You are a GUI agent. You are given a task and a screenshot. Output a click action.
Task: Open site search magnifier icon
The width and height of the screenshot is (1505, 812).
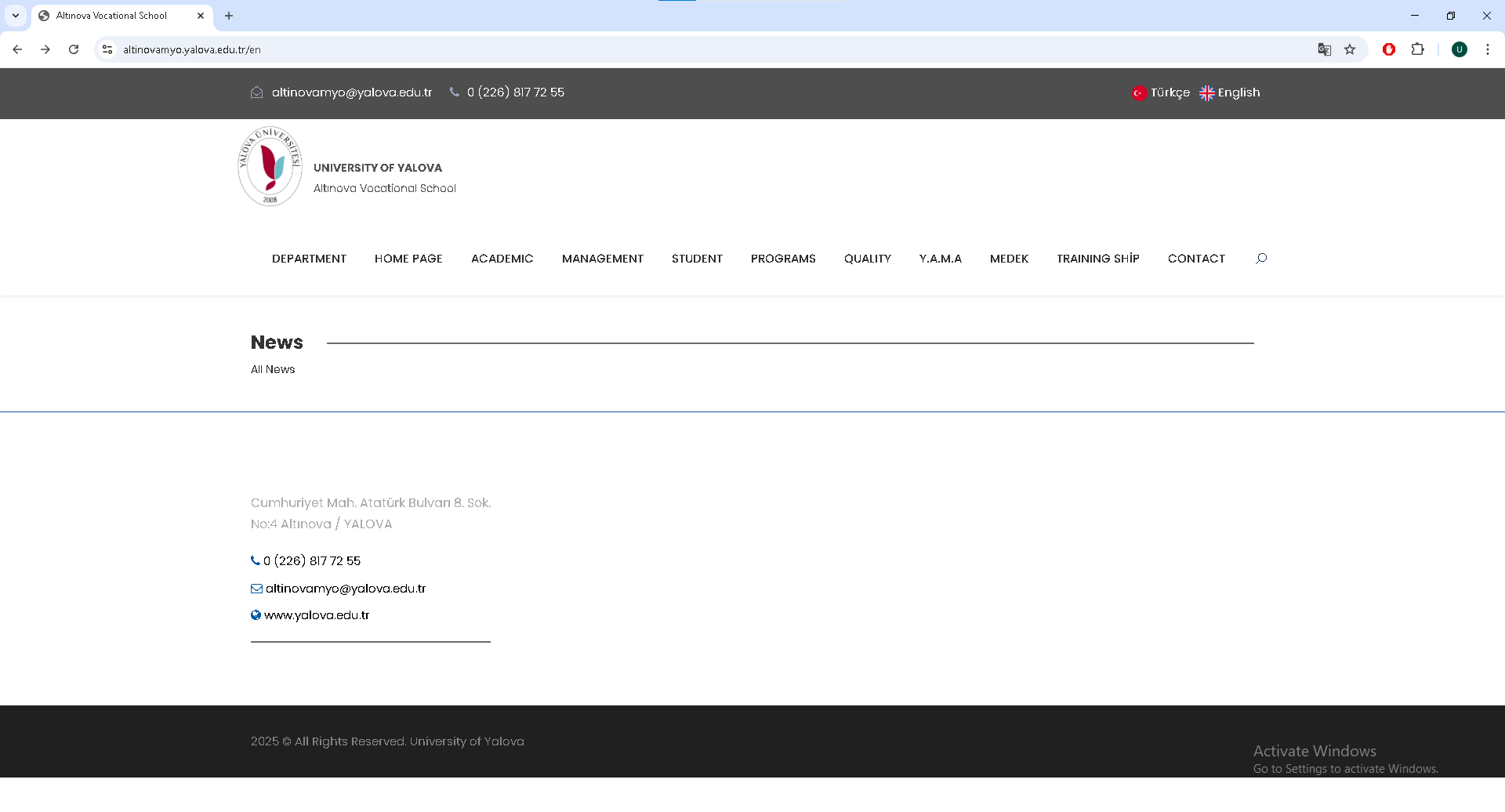(x=1261, y=259)
